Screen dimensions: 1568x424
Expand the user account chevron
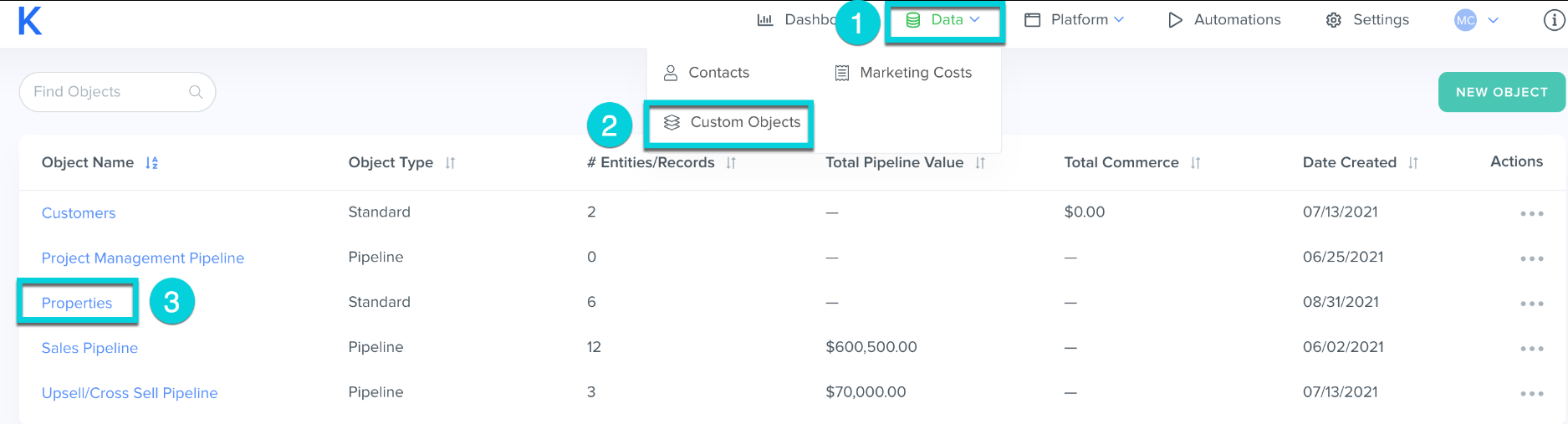[1493, 20]
